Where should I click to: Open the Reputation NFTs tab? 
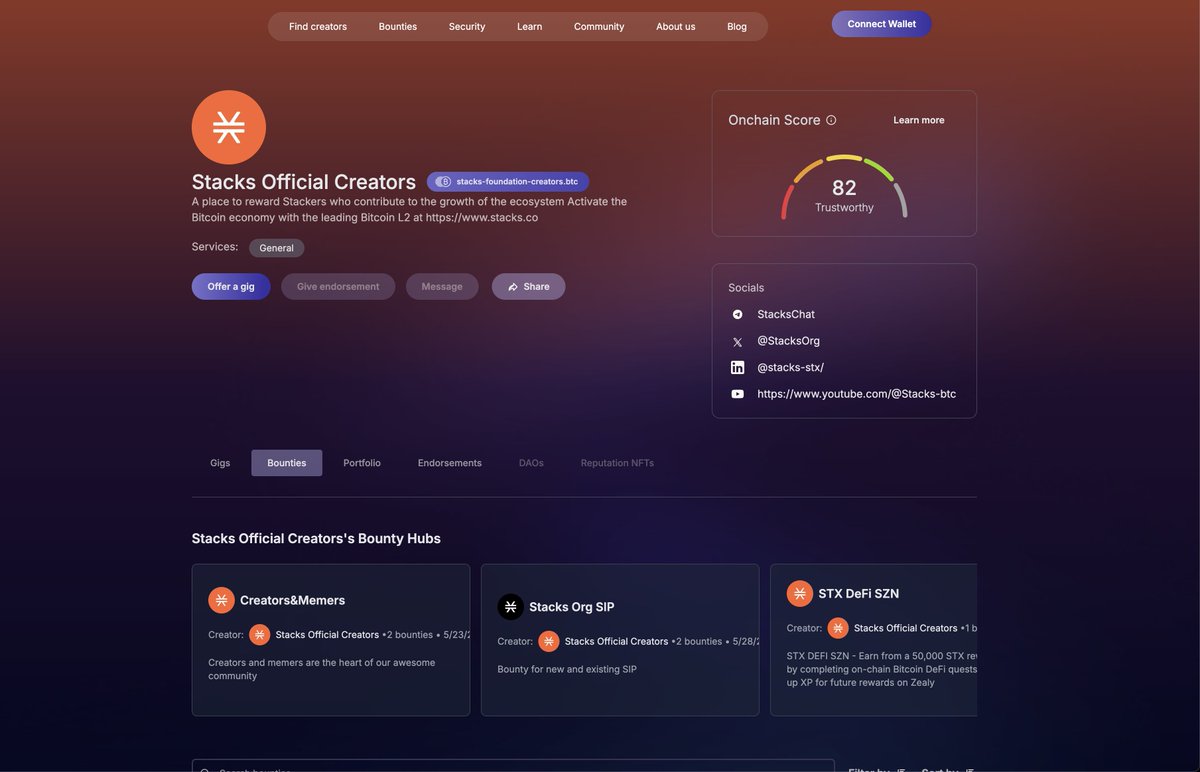coord(617,463)
